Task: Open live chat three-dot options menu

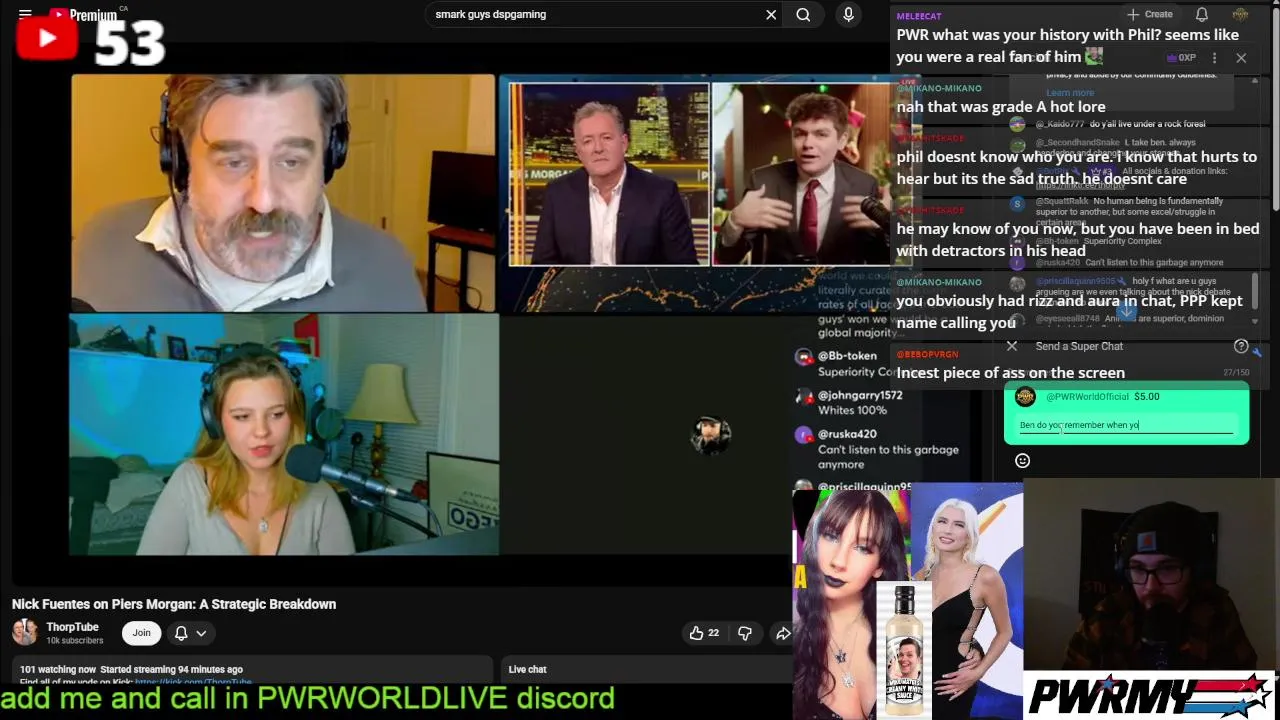Action: [1214, 58]
